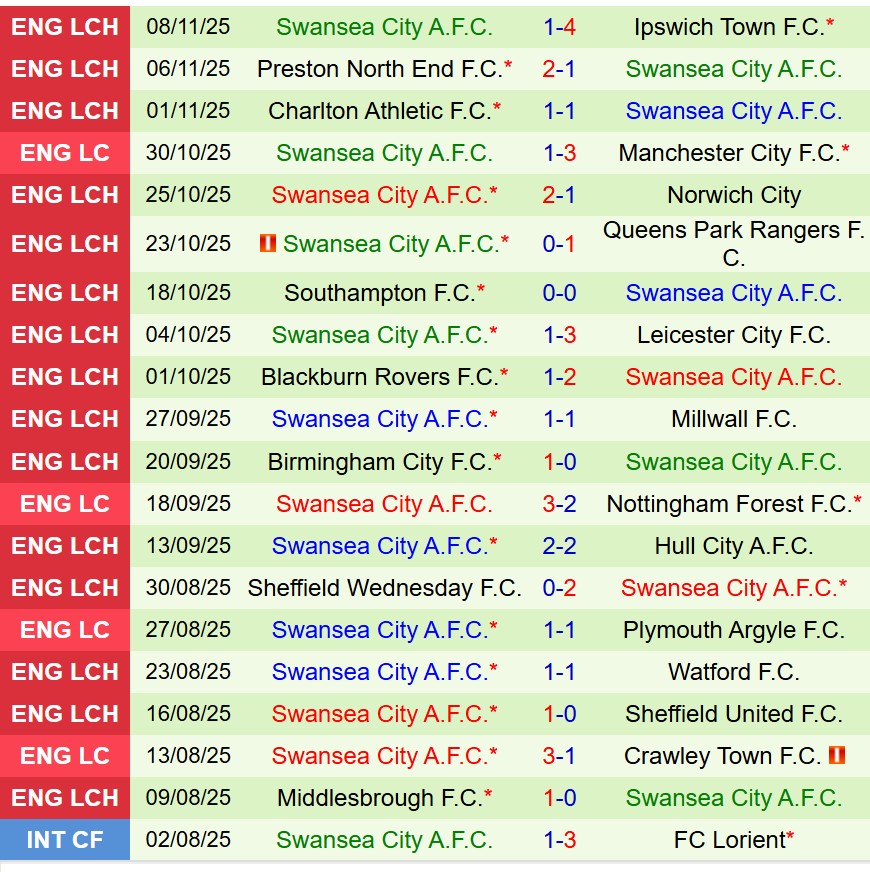Open the 1-4 score against Ipswich Town
This screenshot has height=872, width=870.
click(559, 27)
